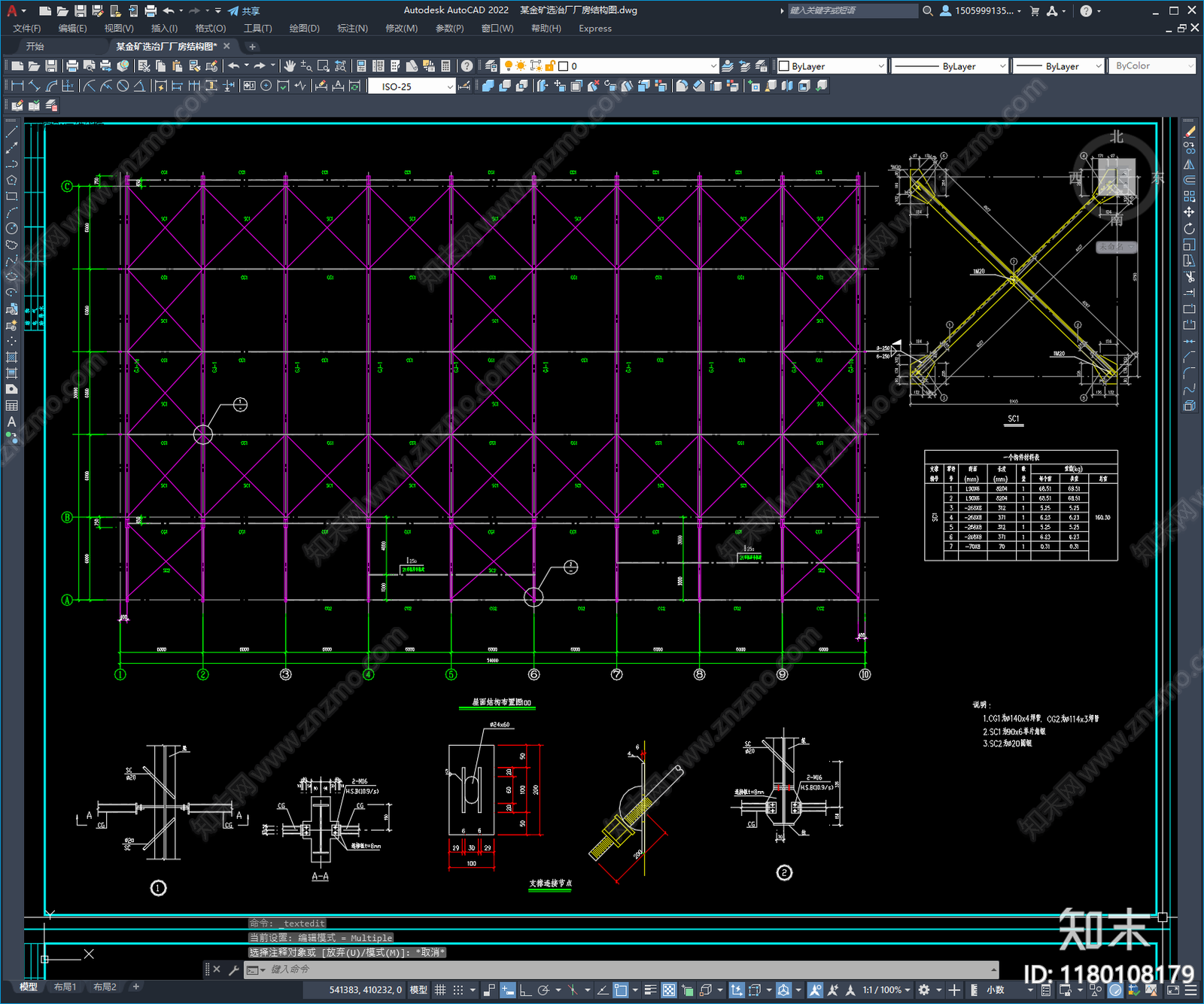The image size is (1204, 1004).
Task: Click the 共享 share button
Action: click(x=244, y=11)
